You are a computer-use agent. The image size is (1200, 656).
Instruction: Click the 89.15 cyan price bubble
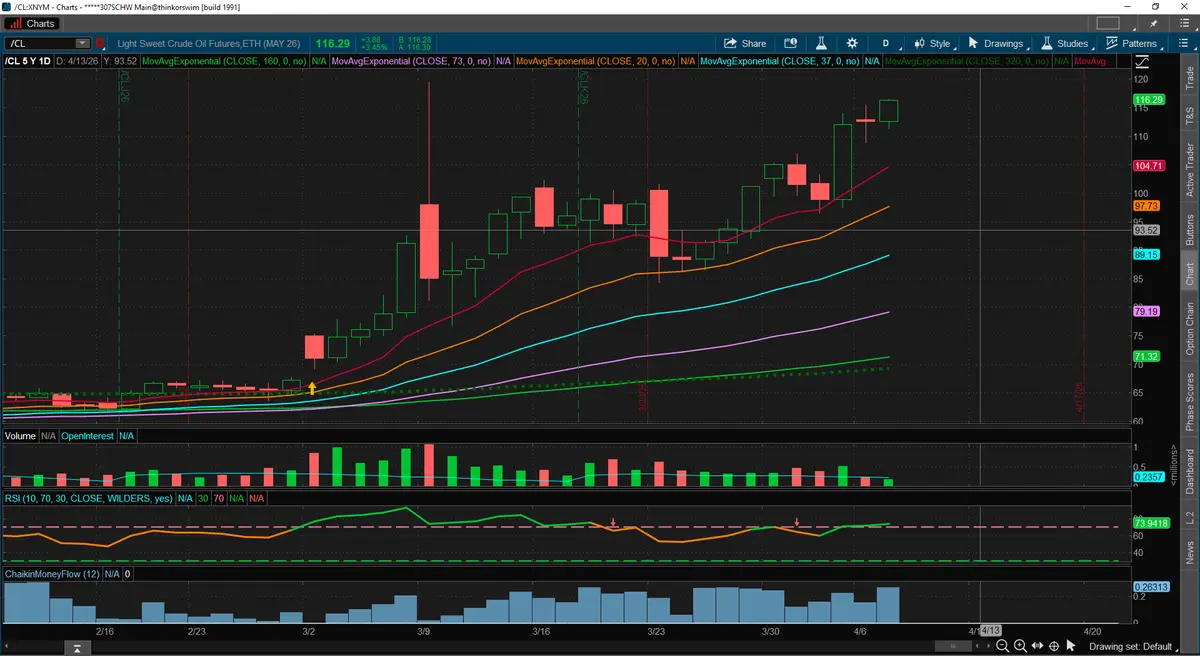[x=1146, y=255]
